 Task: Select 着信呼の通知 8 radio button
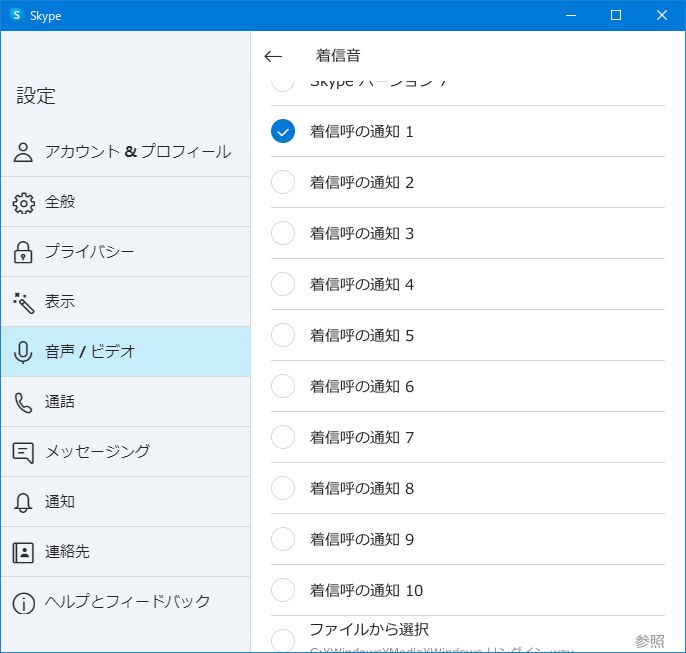click(283, 488)
